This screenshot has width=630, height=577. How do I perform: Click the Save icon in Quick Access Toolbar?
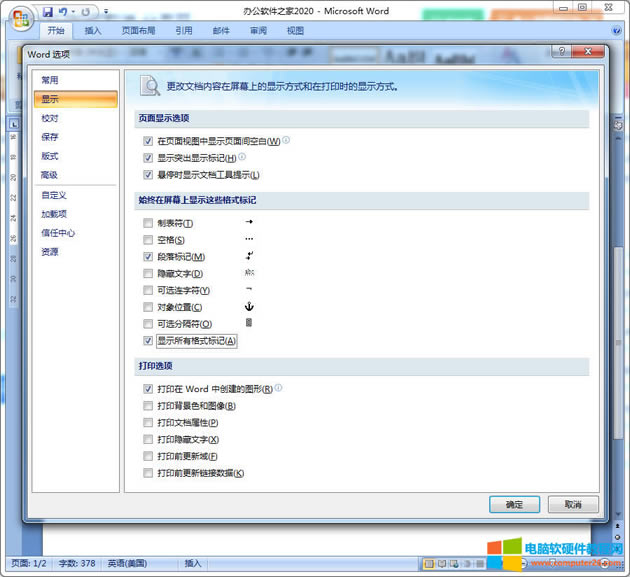click(x=48, y=11)
